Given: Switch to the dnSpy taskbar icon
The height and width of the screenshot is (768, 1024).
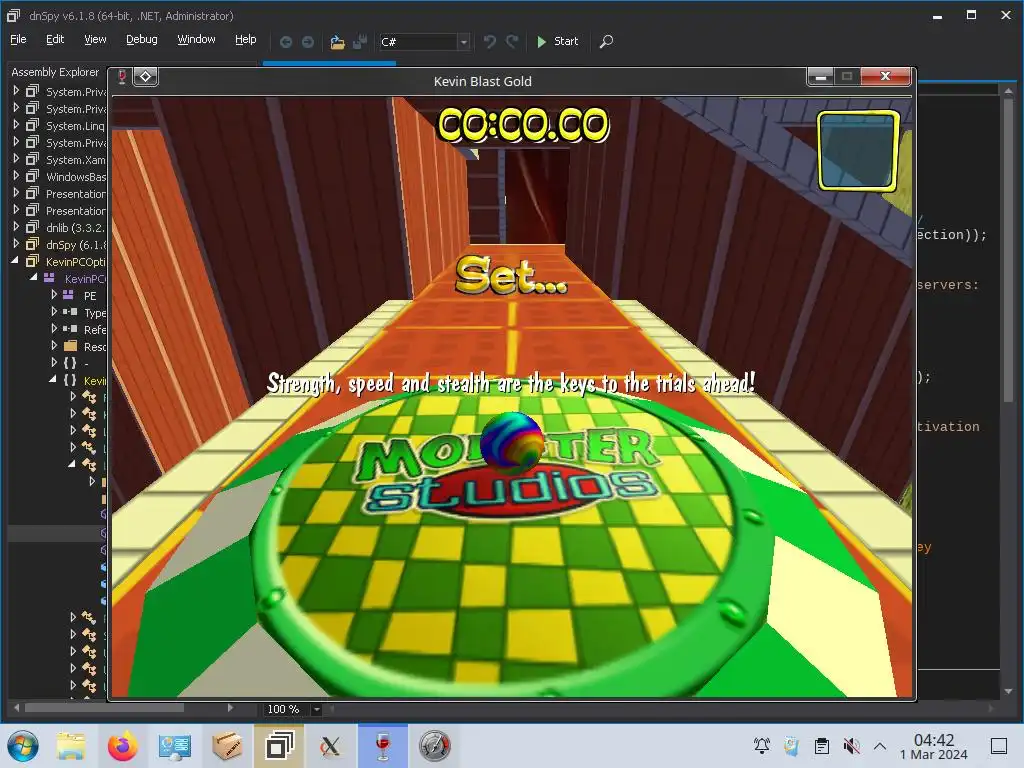Looking at the screenshot, I should (x=279, y=746).
